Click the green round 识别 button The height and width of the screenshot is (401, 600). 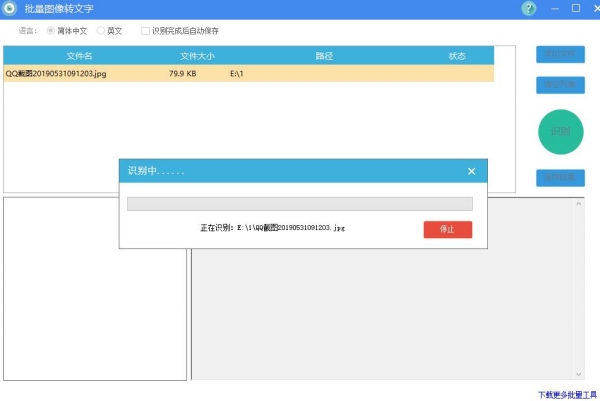pos(561,132)
